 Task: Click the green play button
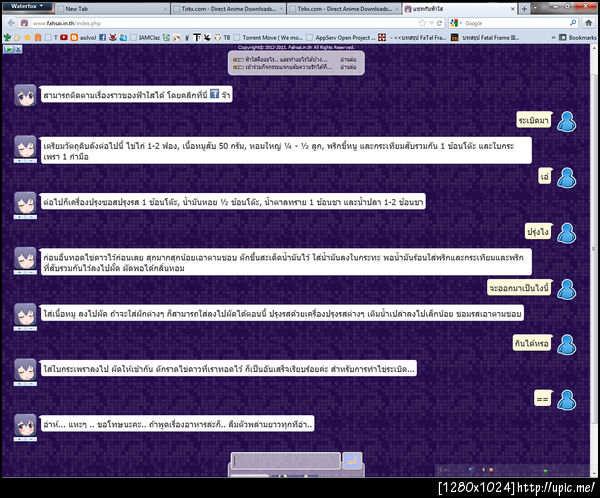pyautogui.click(x=8, y=49)
